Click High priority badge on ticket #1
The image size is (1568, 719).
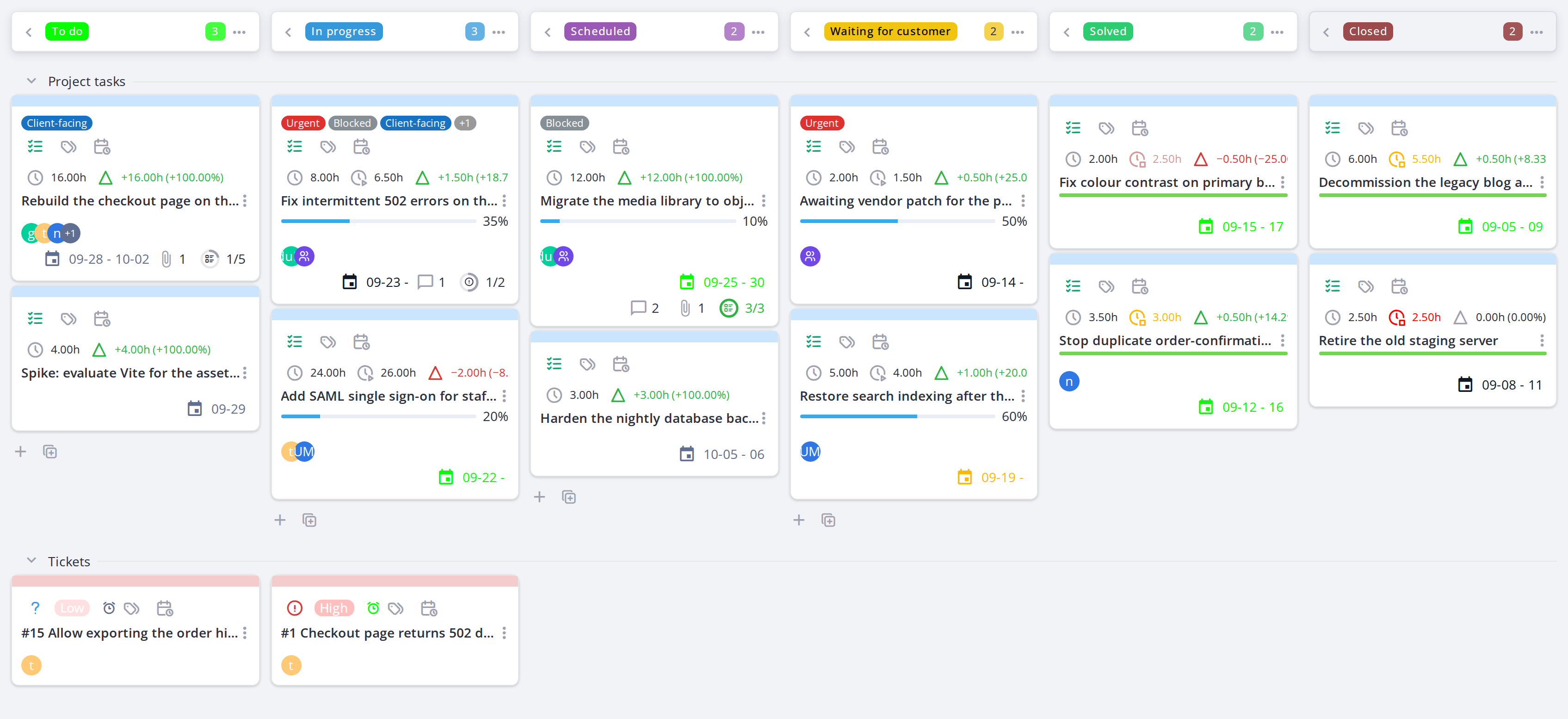tap(333, 608)
